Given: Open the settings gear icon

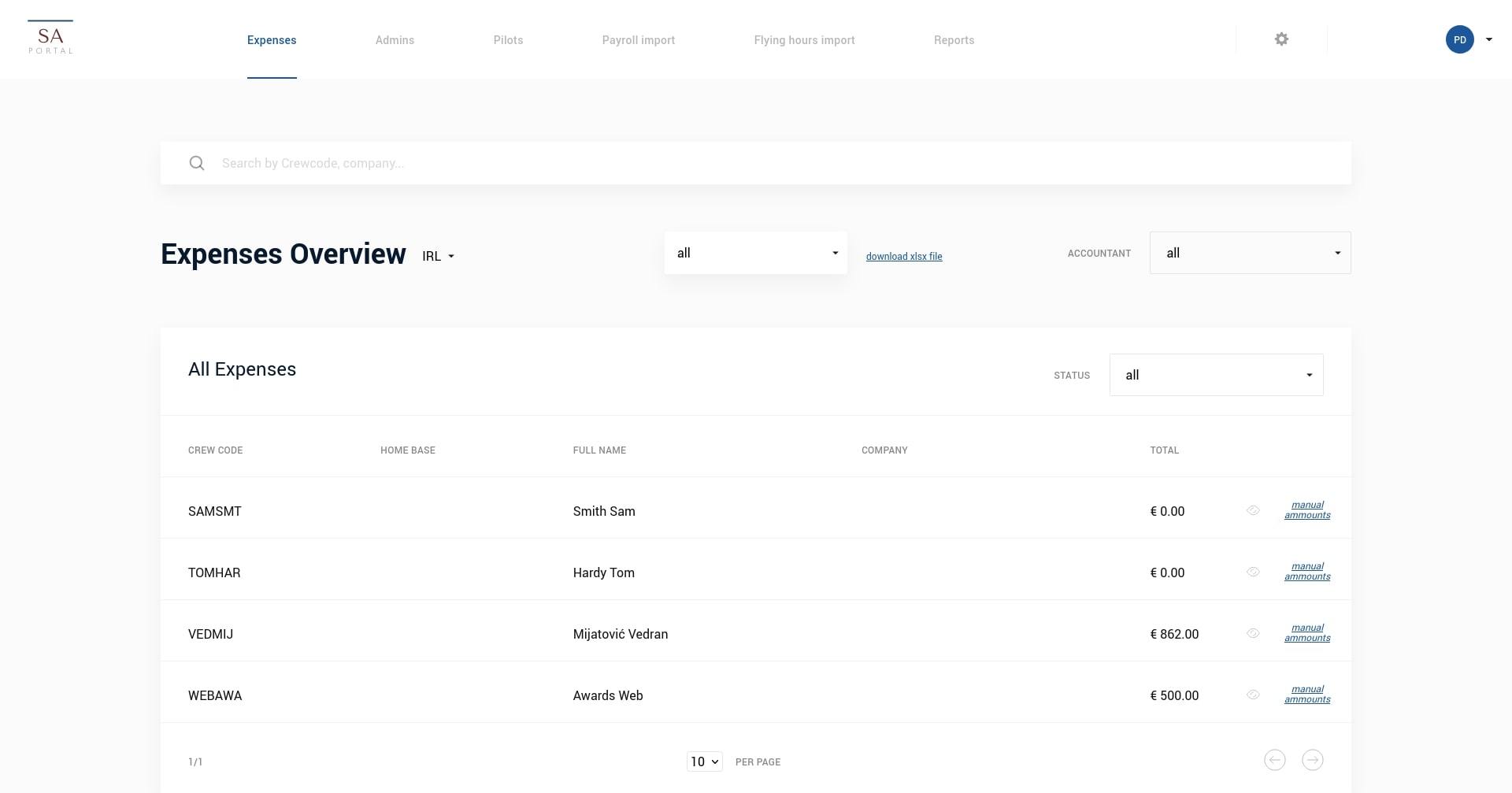Looking at the screenshot, I should [x=1281, y=39].
